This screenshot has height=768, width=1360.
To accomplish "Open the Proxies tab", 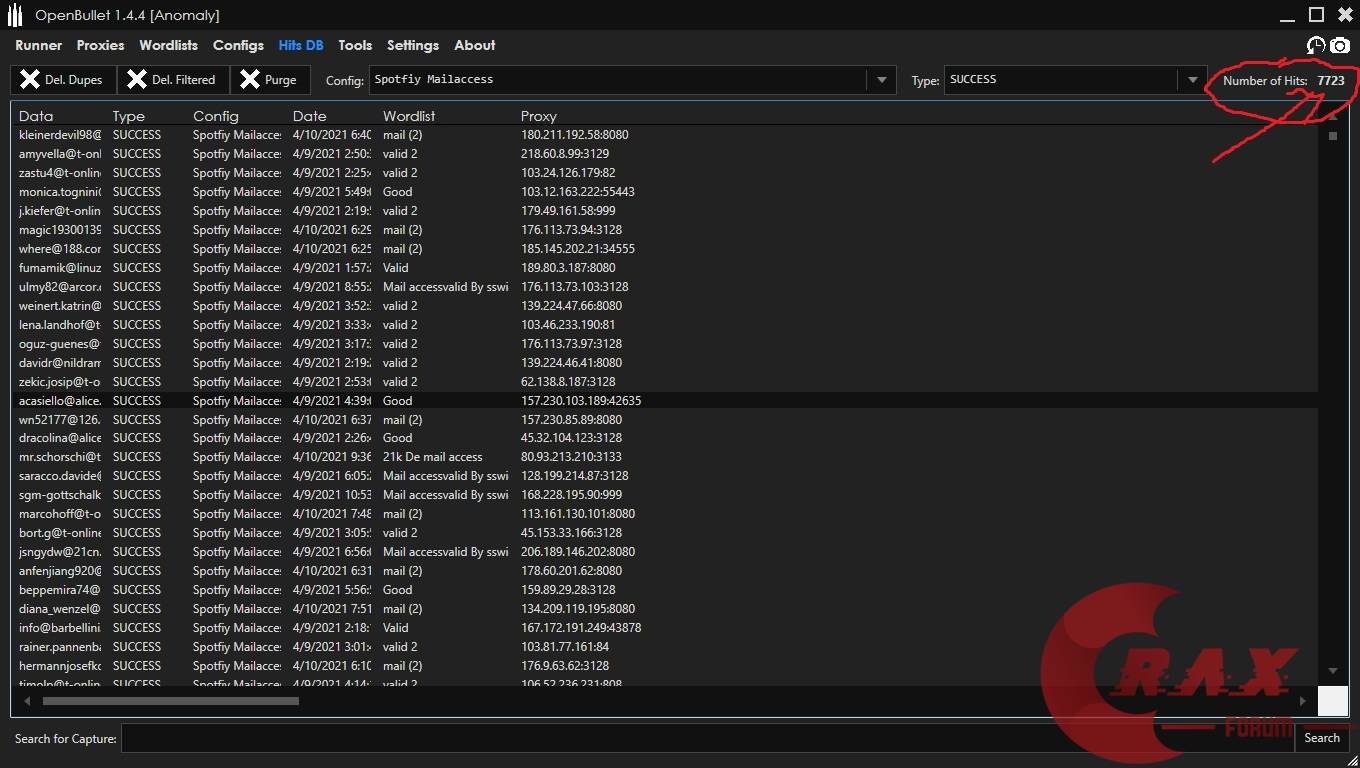I will pyautogui.click(x=100, y=45).
